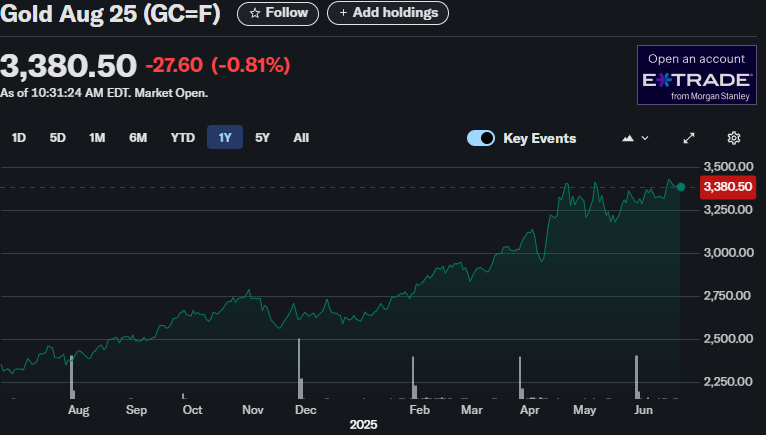Click the key event bar near Jun
This screenshot has width=766, height=435.
pyautogui.click(x=637, y=377)
